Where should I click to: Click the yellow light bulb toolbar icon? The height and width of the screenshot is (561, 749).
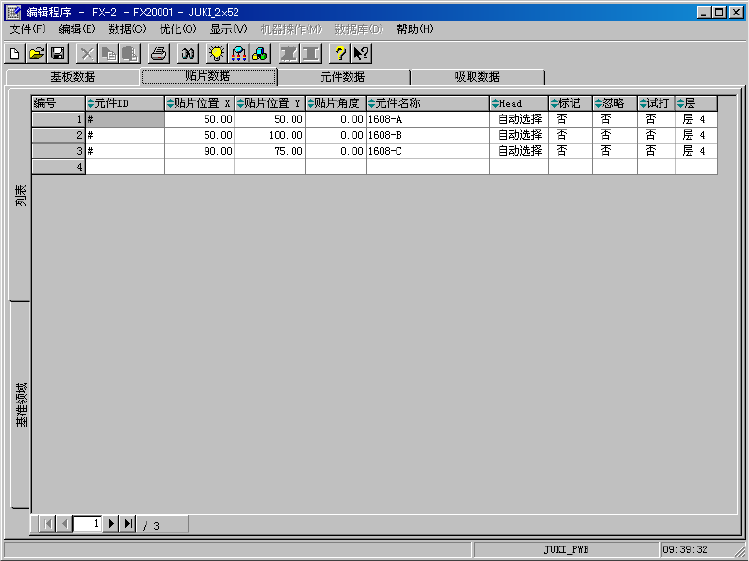(x=217, y=54)
